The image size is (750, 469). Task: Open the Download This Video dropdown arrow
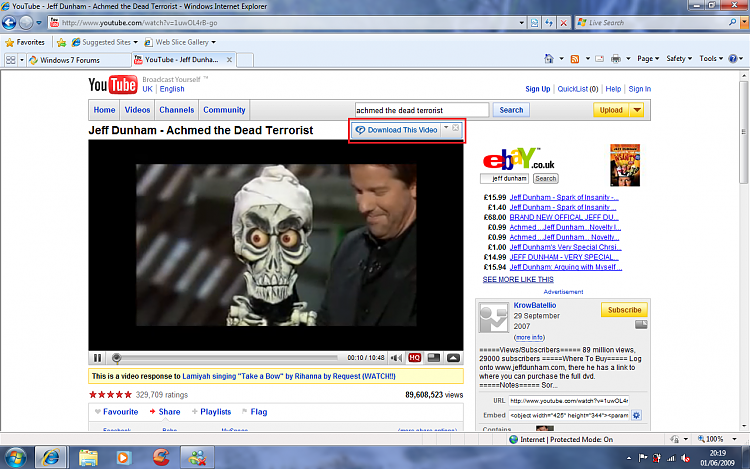click(446, 128)
